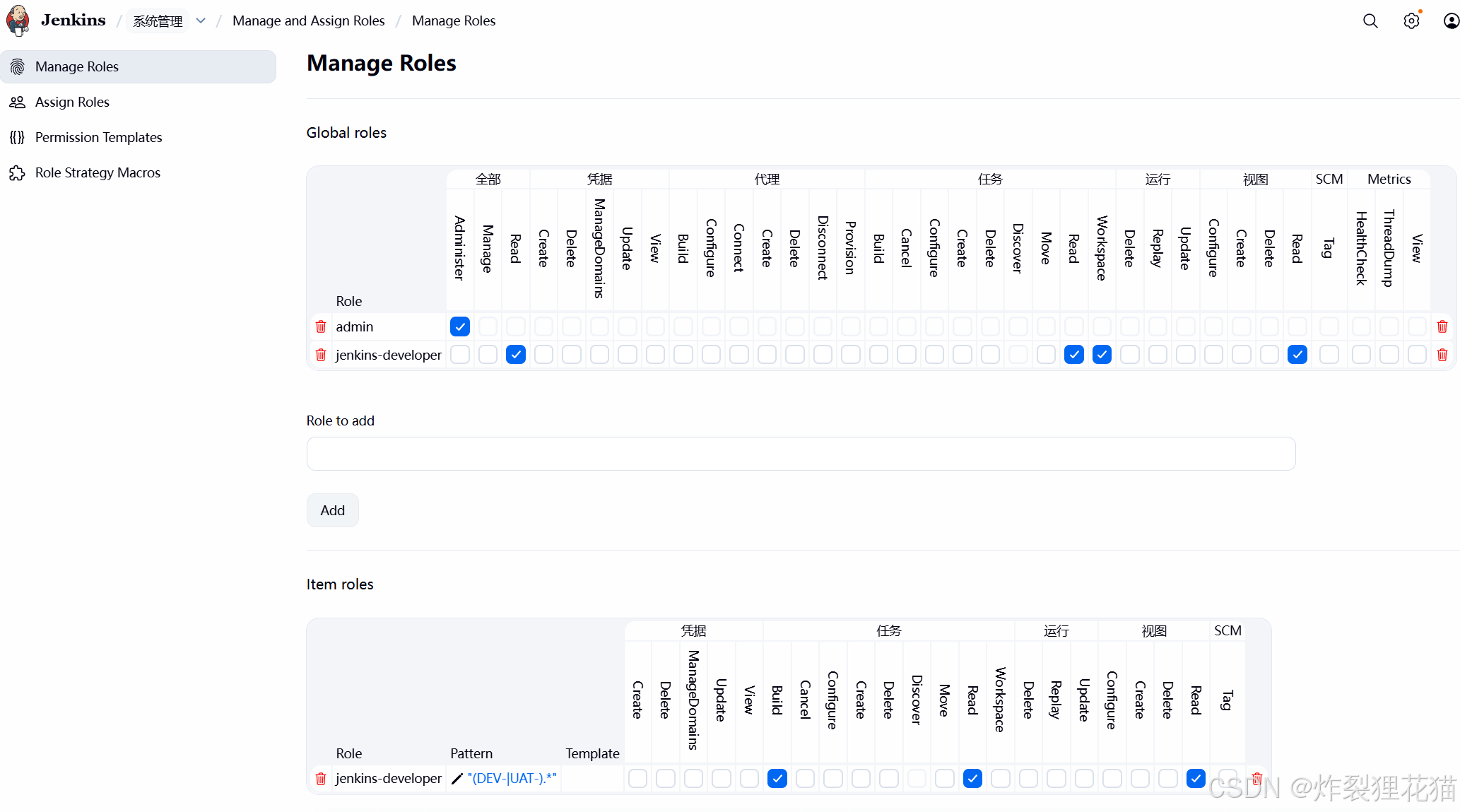1460x812 pixels.
Task: Uncheck the 全部 Read checkbox for jenkins-developer
Action: click(516, 355)
